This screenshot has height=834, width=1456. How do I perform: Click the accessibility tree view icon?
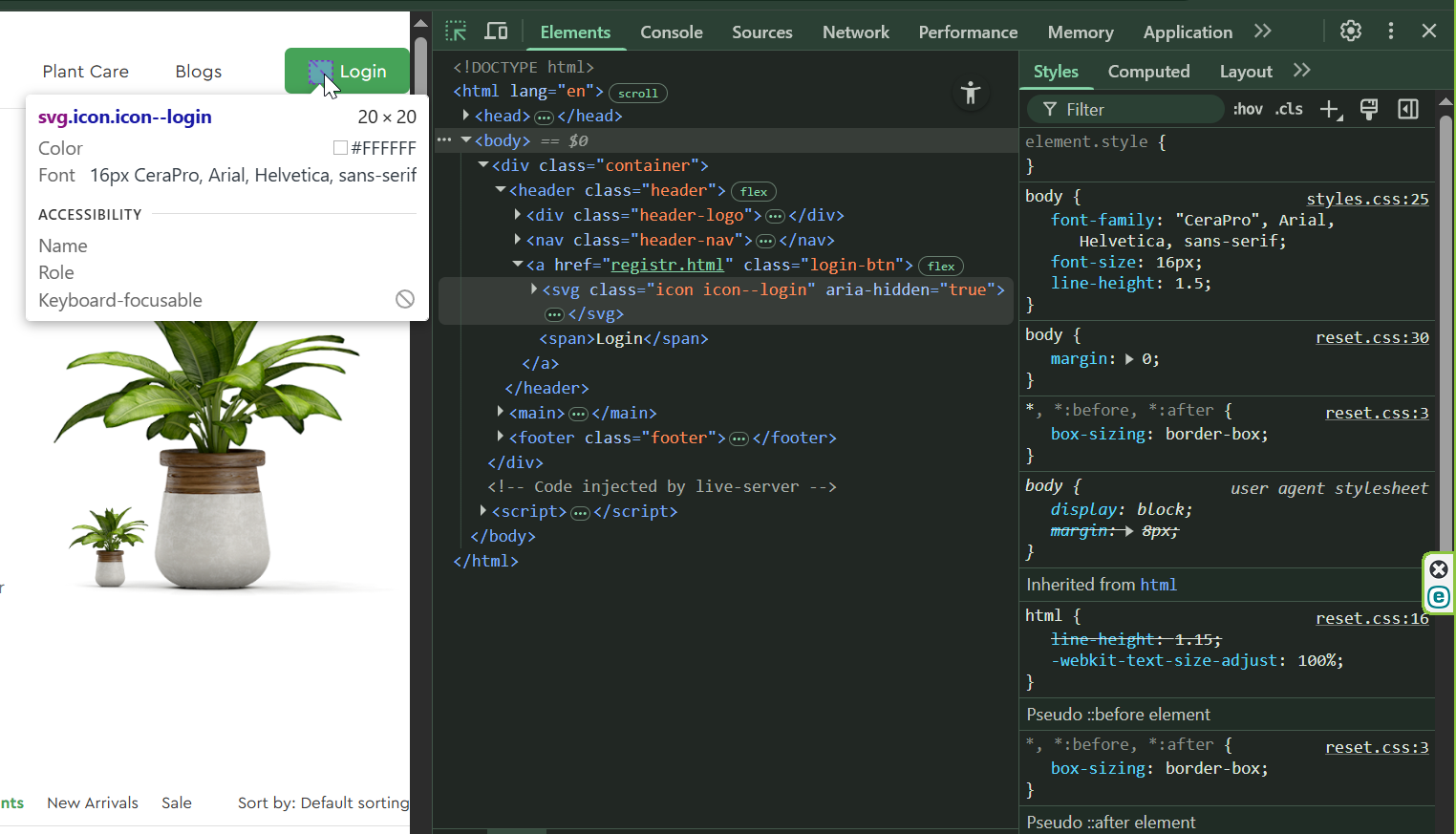click(971, 93)
